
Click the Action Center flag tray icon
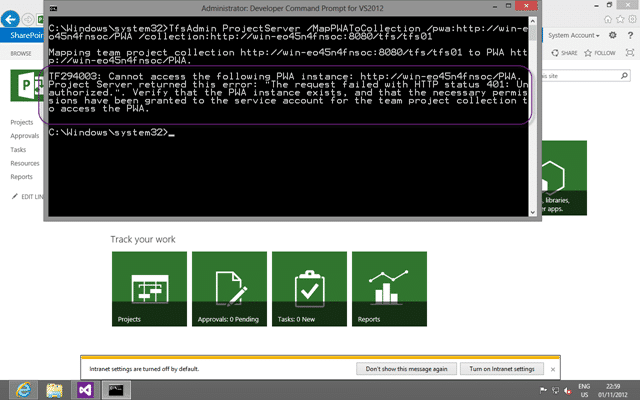tap(543, 391)
